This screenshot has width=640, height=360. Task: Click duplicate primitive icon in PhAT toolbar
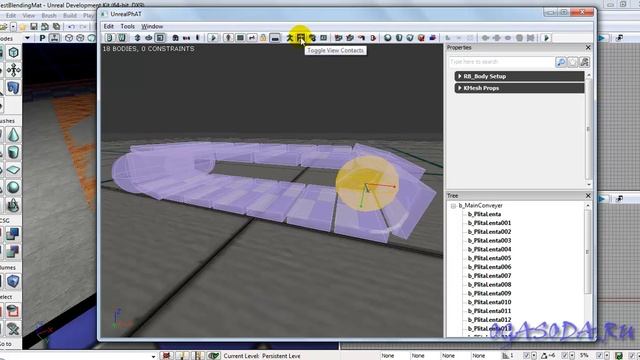(x=433, y=38)
